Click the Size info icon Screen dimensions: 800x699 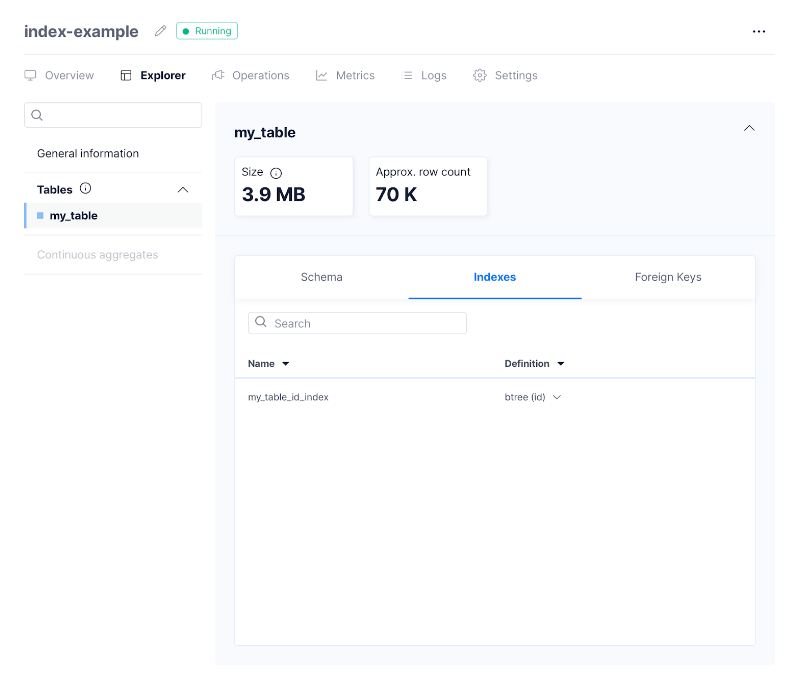point(276,173)
